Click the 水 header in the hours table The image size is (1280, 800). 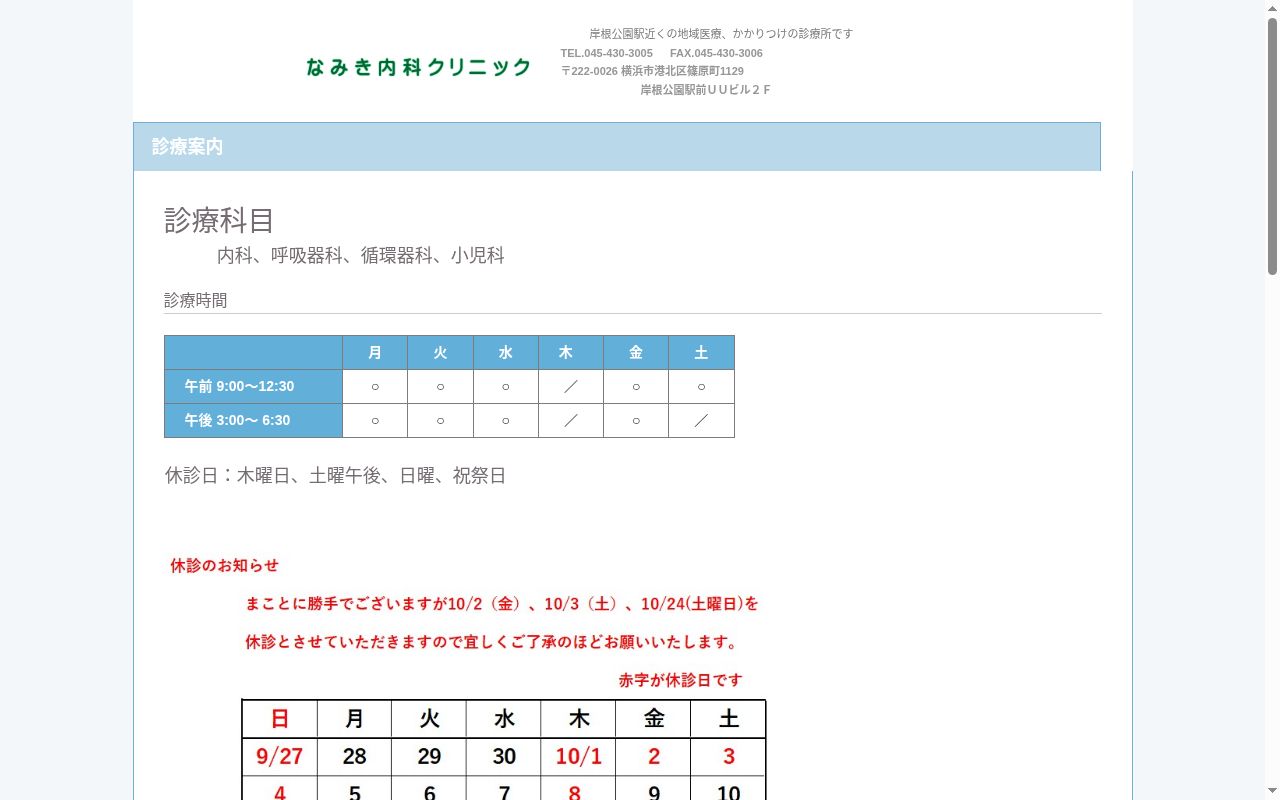[x=505, y=353]
